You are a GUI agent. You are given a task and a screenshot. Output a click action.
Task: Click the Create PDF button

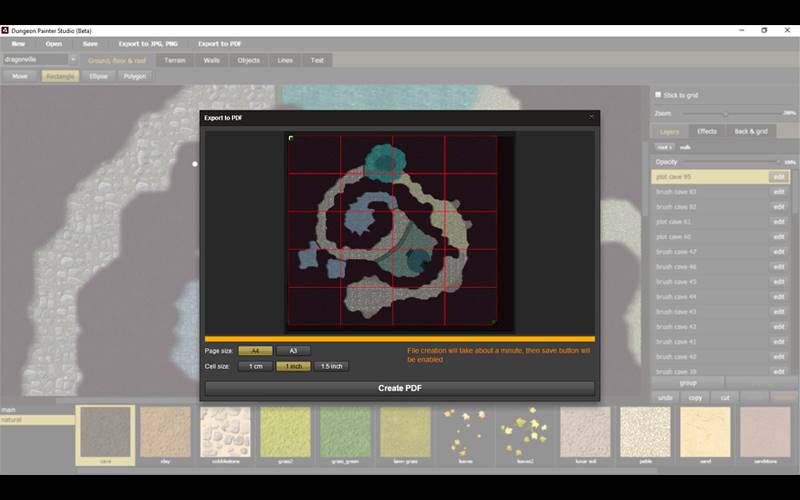point(399,388)
